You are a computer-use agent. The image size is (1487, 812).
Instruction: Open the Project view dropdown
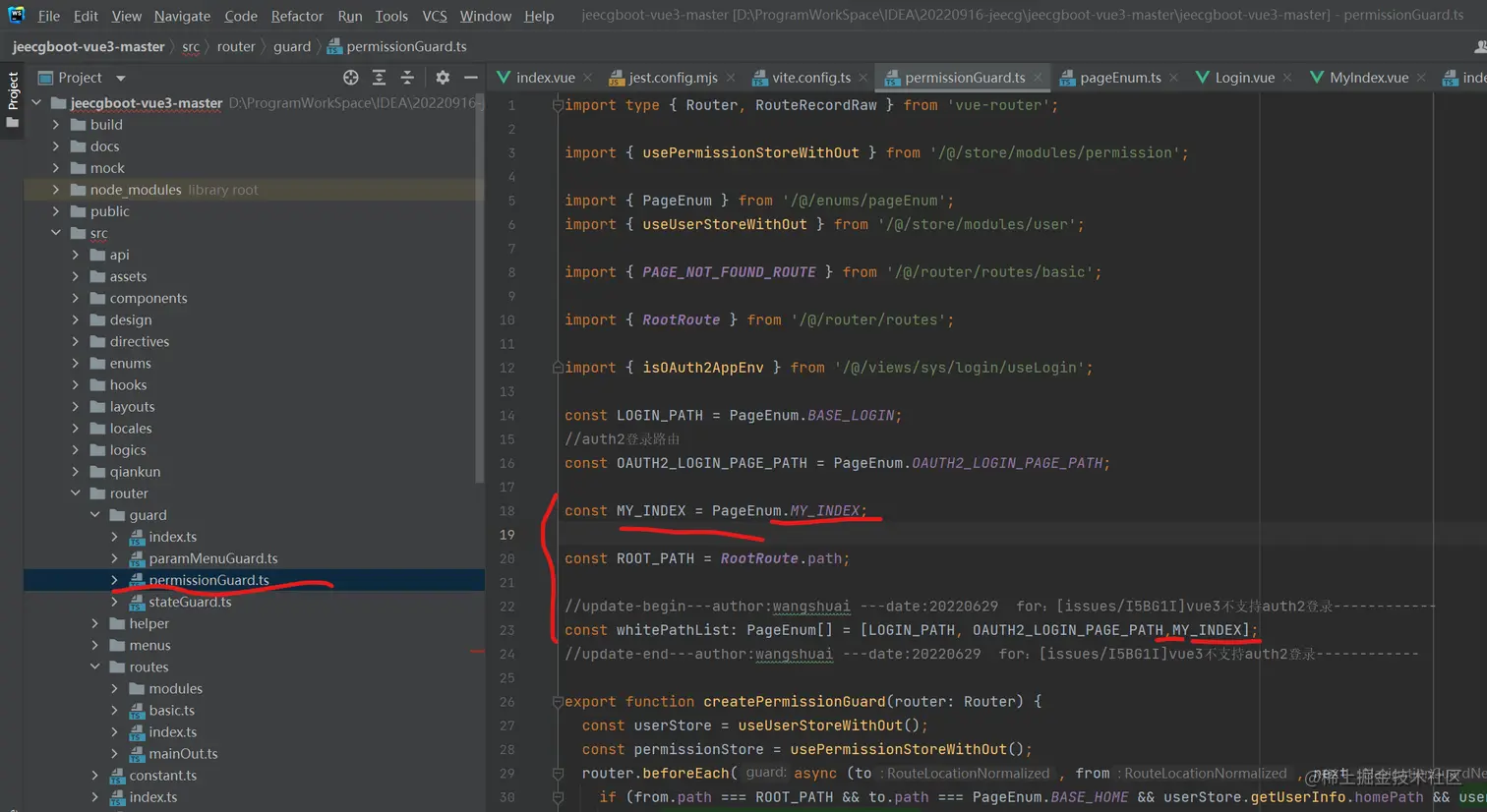pos(120,78)
